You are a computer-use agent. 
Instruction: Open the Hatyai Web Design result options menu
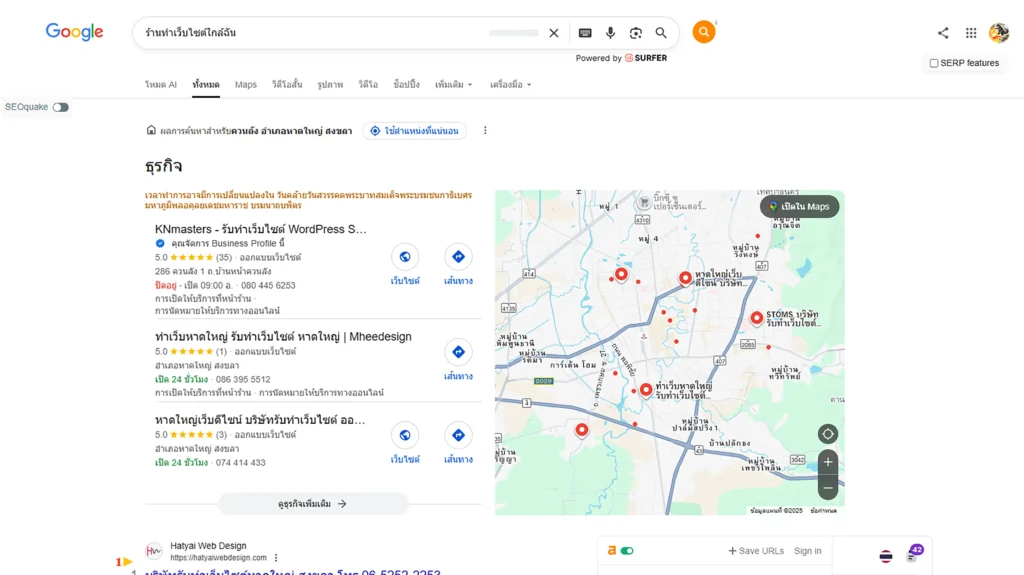276,558
